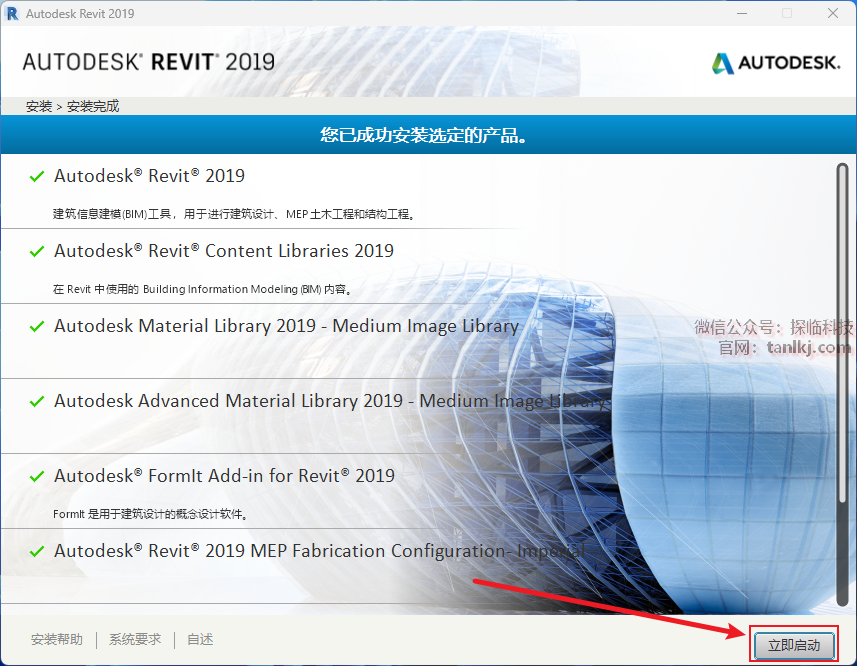This screenshot has height=666, width=857.
Task: Click the 安装 breadcrumb item
Action: (39, 106)
